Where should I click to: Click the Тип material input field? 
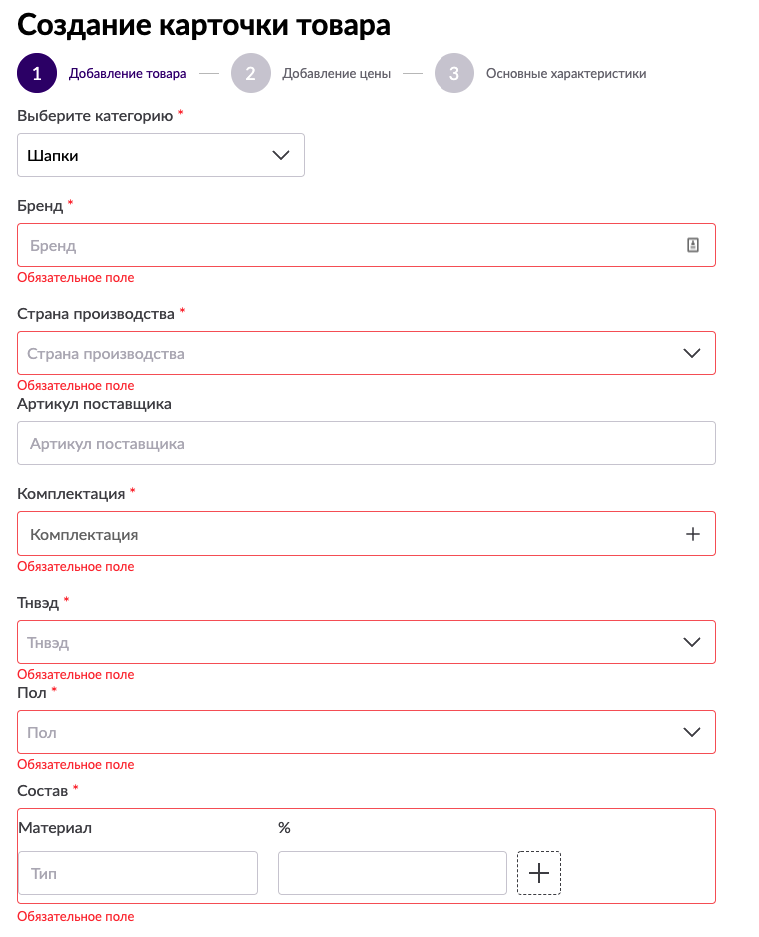click(138, 873)
